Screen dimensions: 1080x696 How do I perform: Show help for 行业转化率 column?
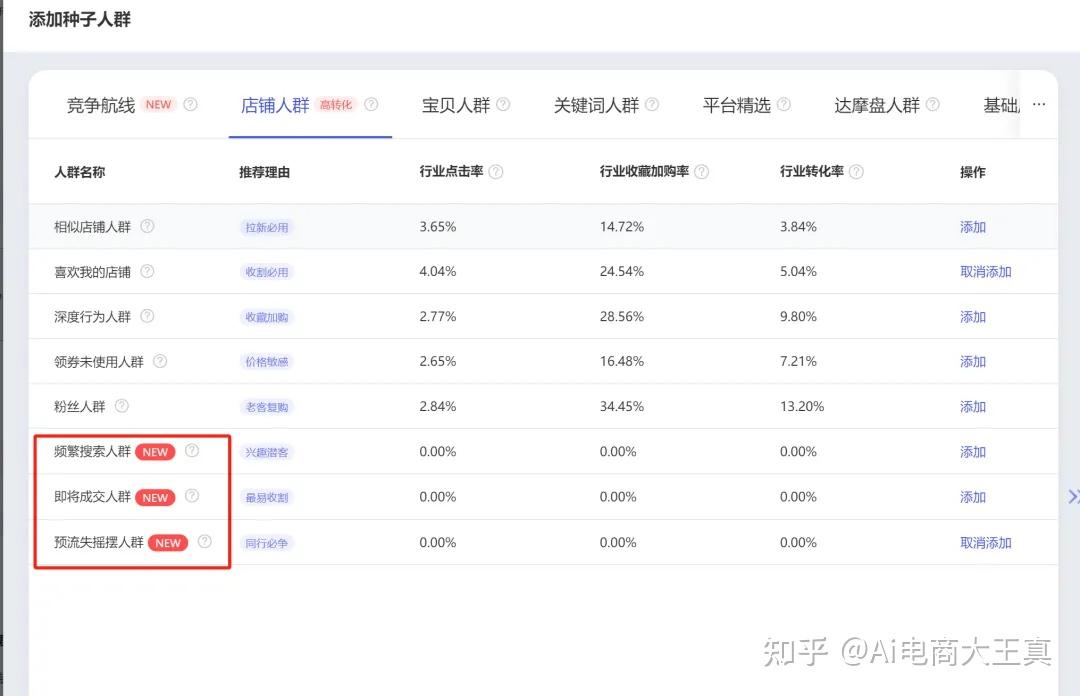point(856,172)
